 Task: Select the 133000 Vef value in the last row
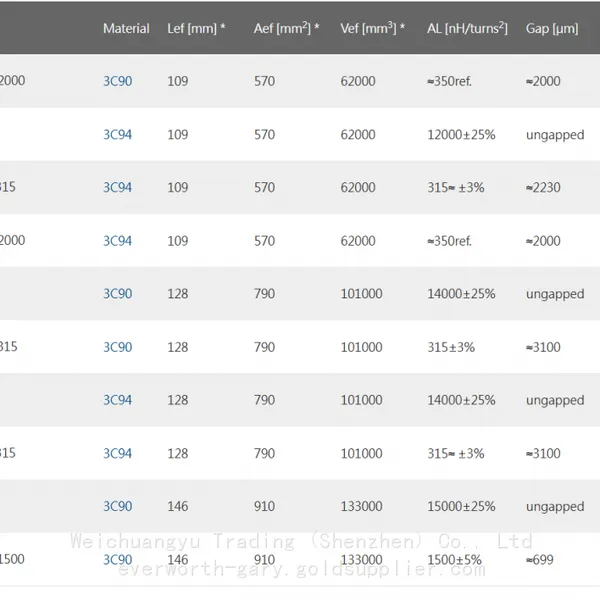361,560
